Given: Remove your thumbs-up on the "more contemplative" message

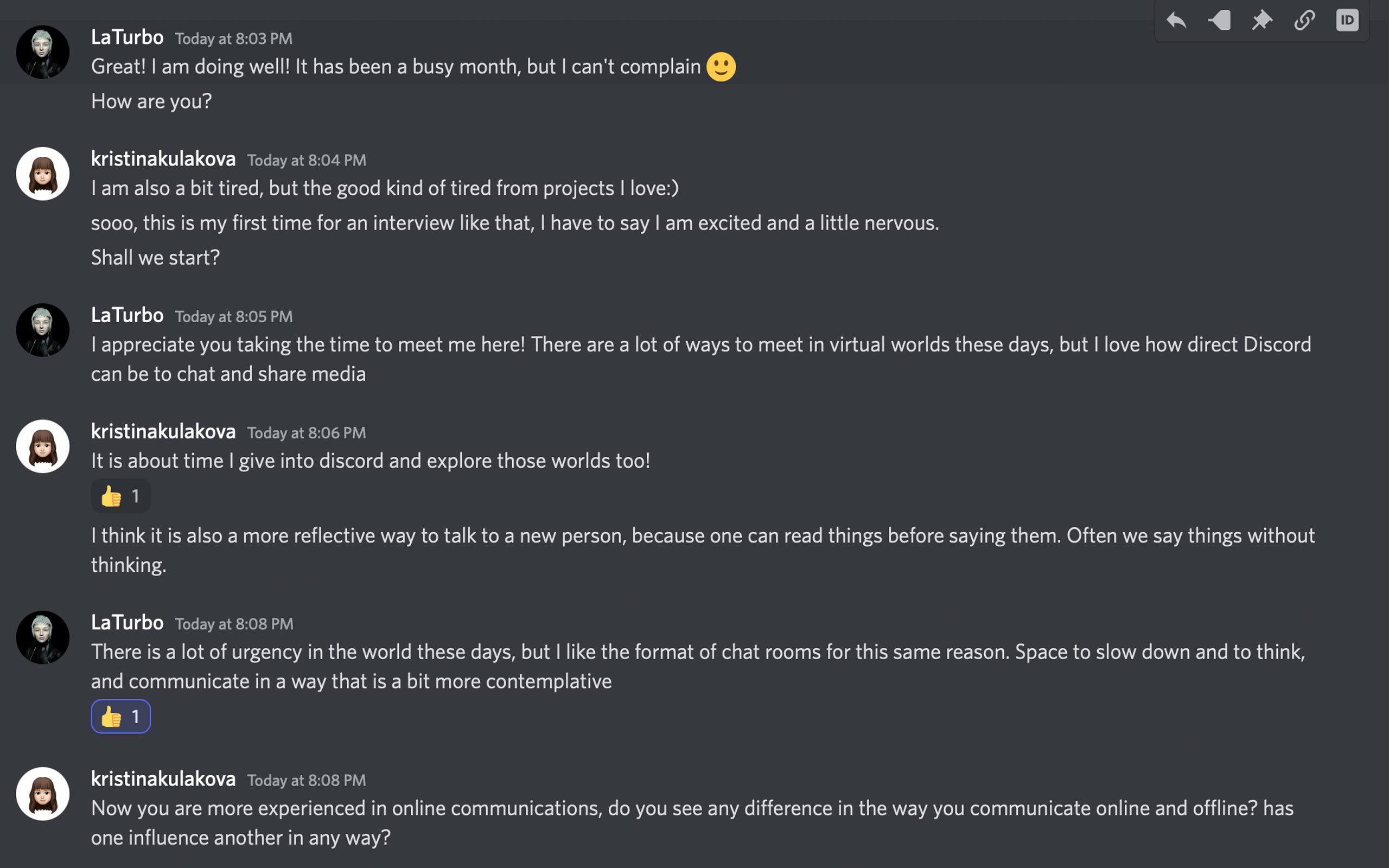Looking at the screenshot, I should pyautogui.click(x=120, y=717).
